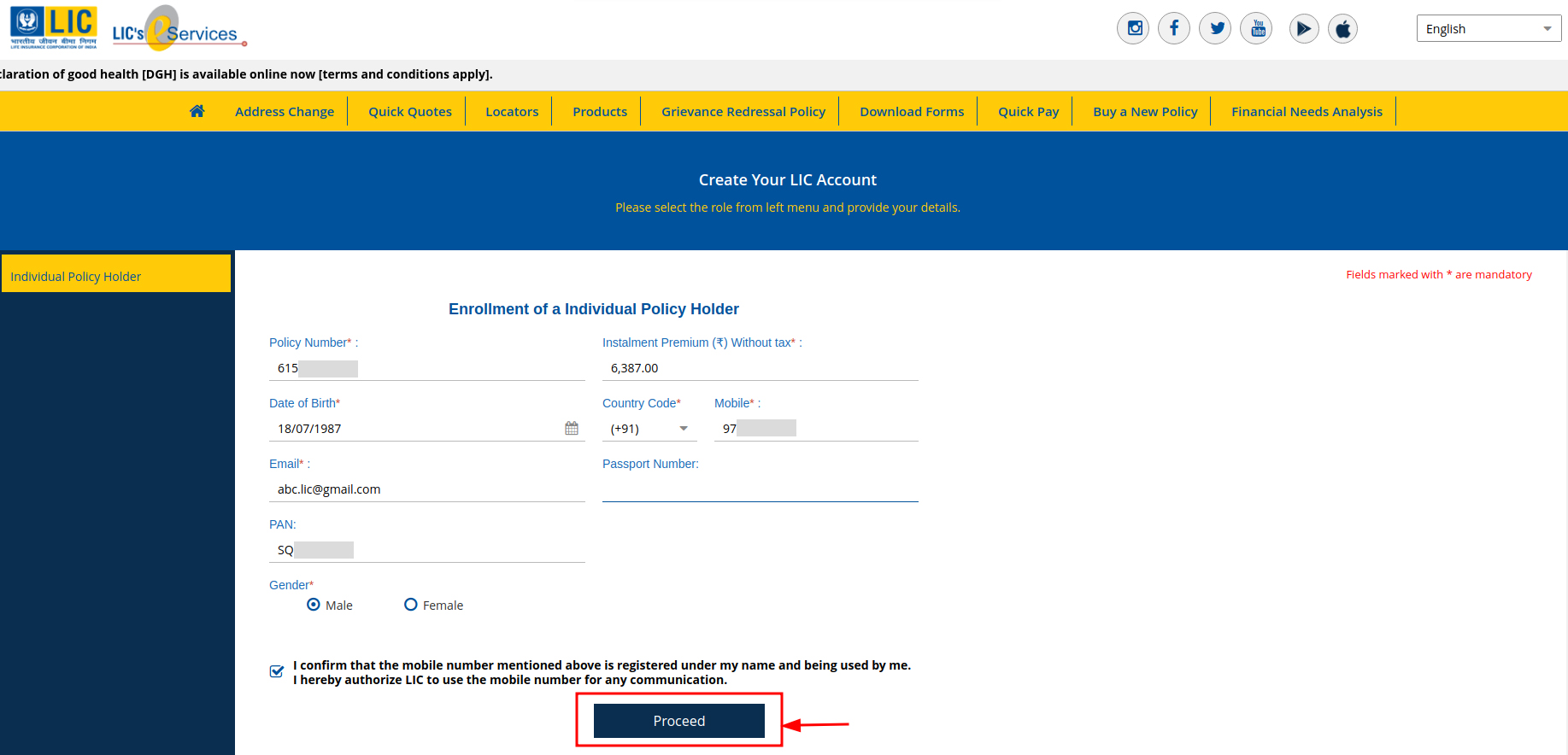1568x755 pixels.
Task: Select the Female gender option
Action: pos(411,605)
